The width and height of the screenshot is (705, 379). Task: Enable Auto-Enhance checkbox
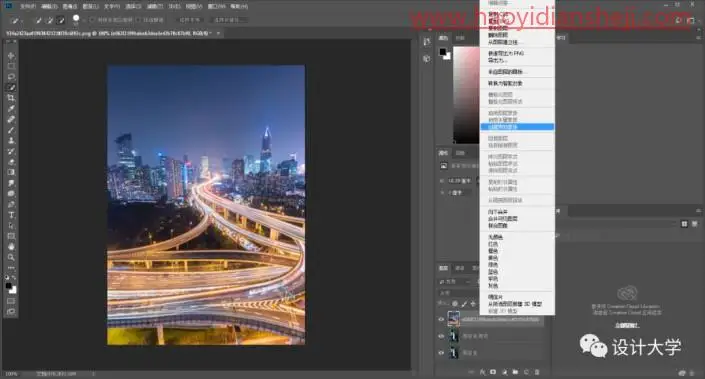tap(138, 20)
